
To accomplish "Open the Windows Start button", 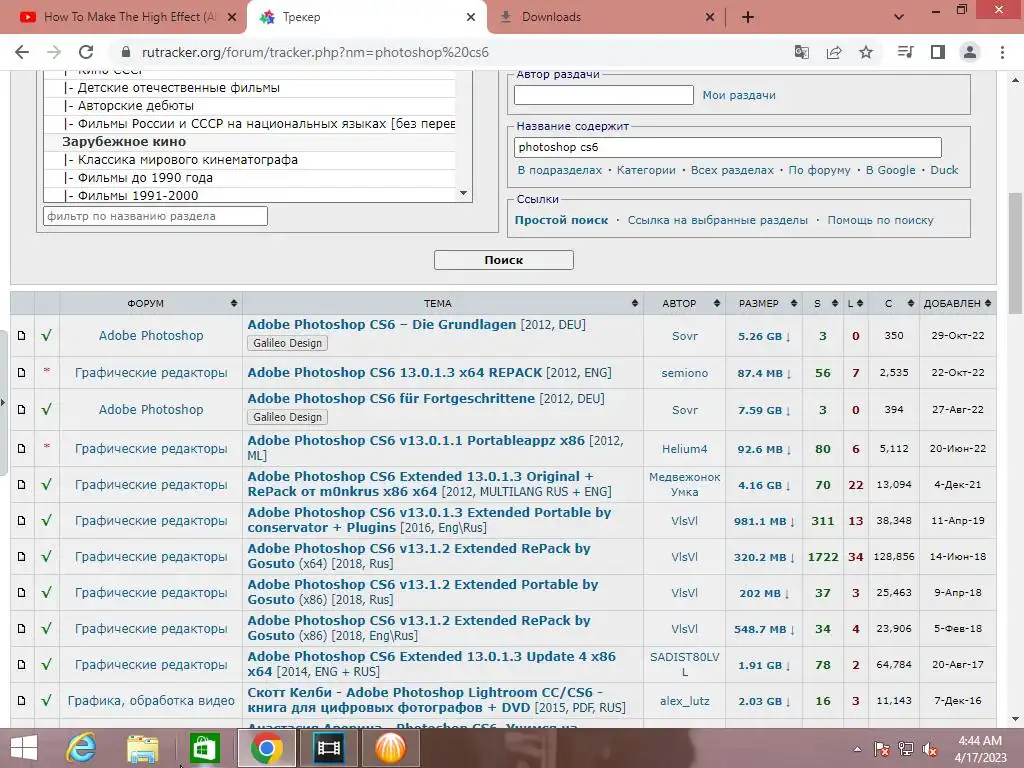I will coord(24,748).
